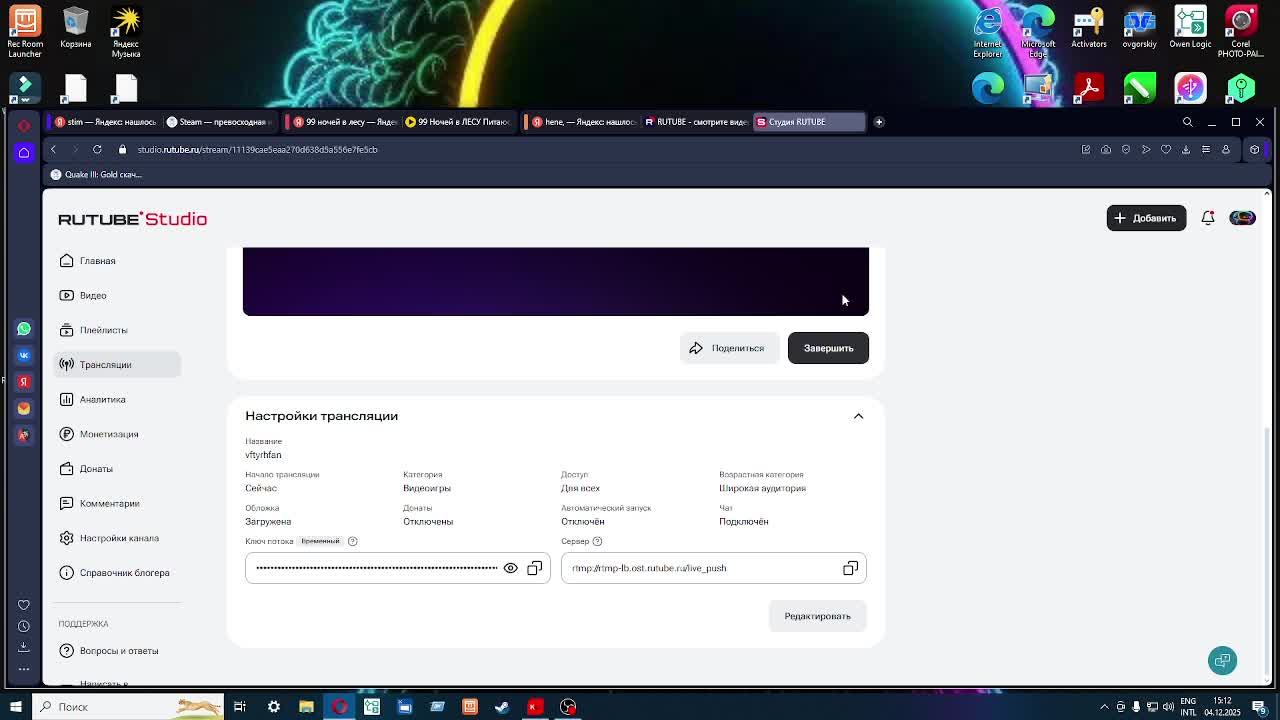Open Вопросы и ответы support link
This screenshot has height=720, width=1280.
coord(117,651)
